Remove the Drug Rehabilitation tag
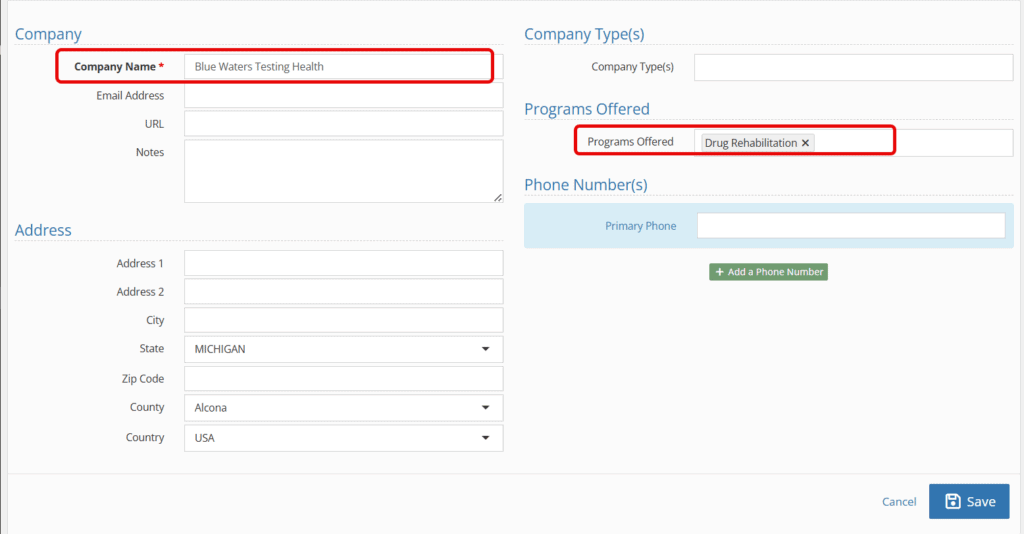The height and width of the screenshot is (534, 1024). point(805,143)
